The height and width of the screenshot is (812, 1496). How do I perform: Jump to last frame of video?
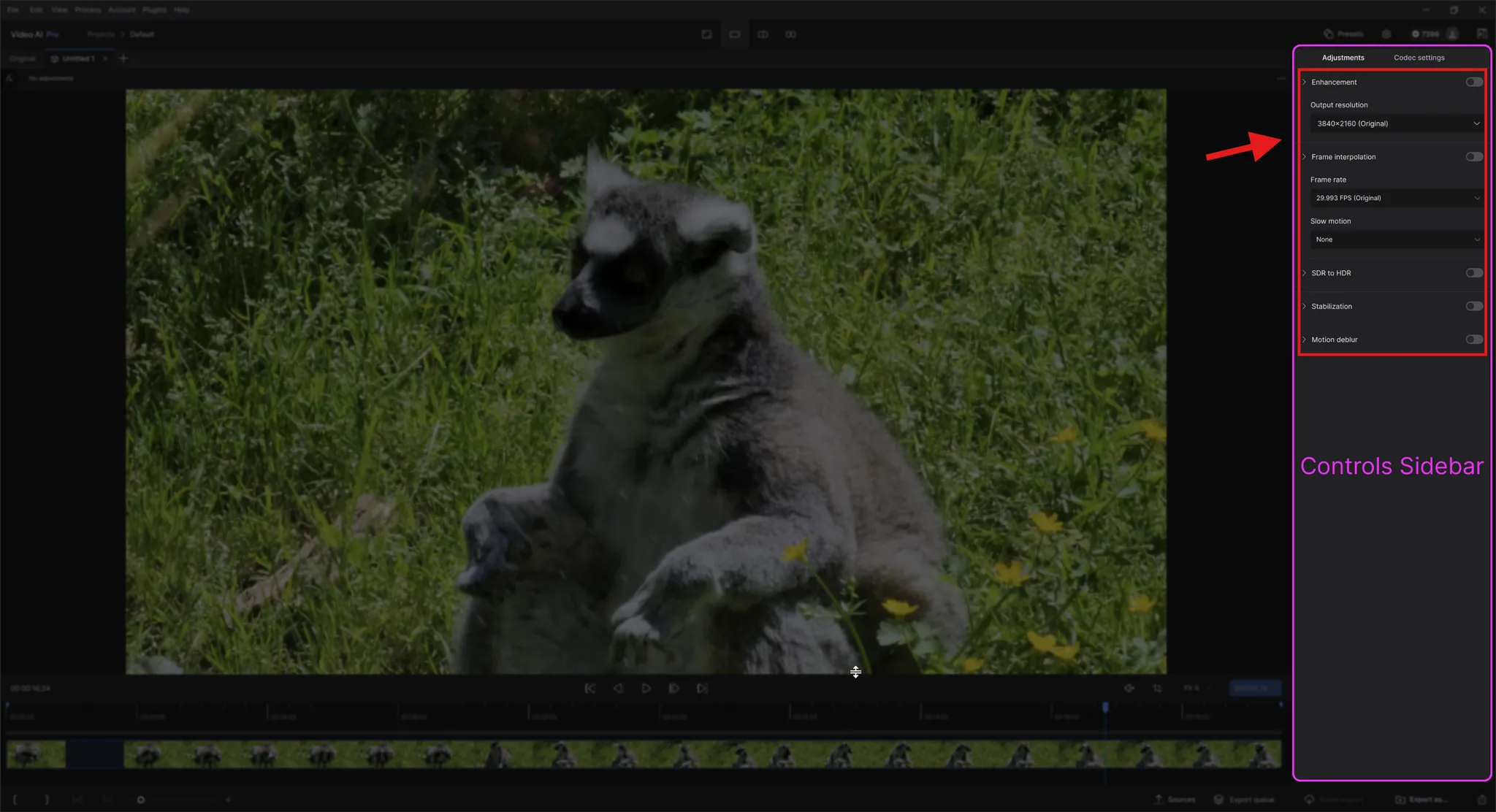click(x=702, y=689)
